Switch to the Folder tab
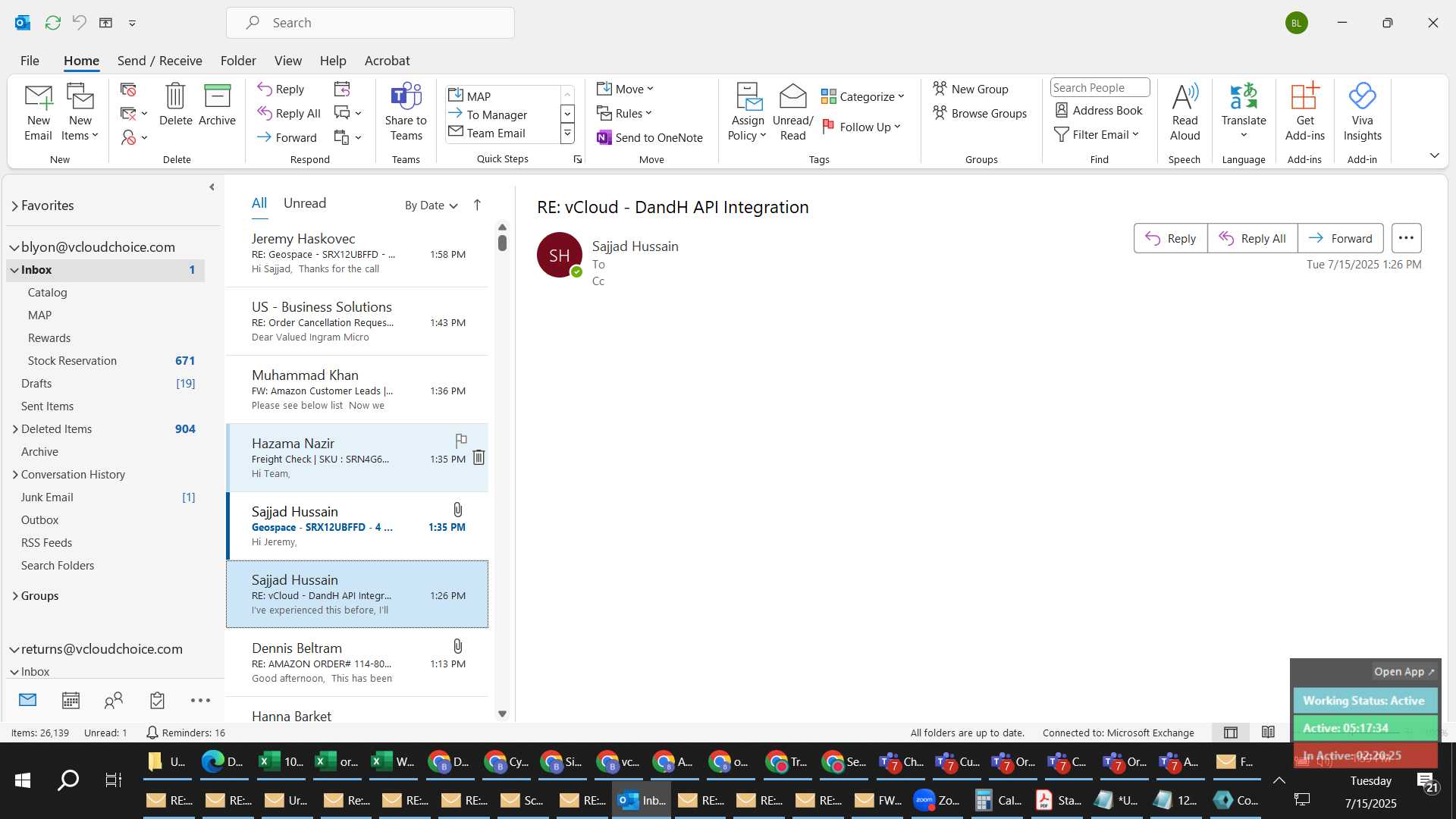Screen dimensions: 1456x819 coord(238,61)
